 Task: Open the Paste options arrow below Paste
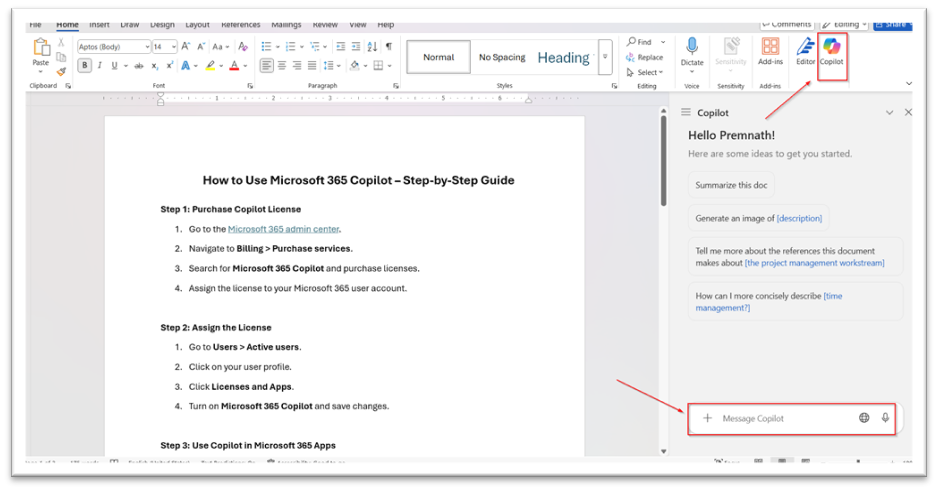(x=41, y=71)
